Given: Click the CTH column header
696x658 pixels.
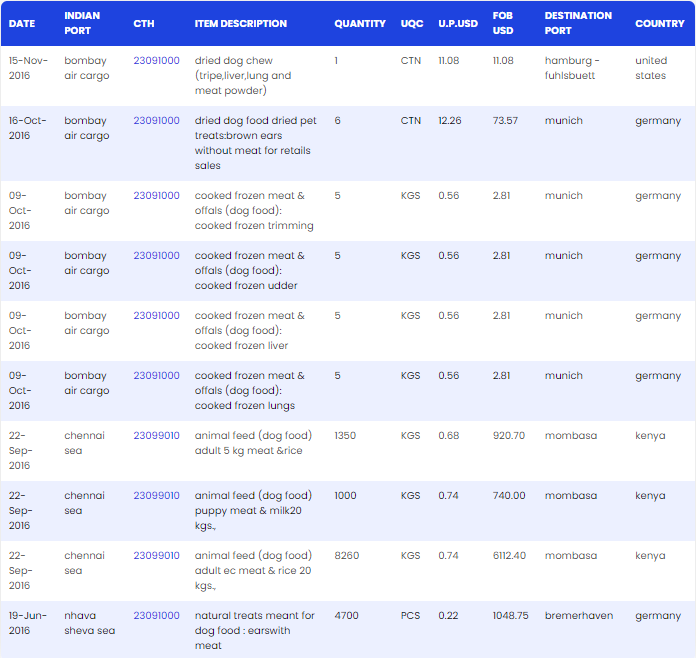Looking at the screenshot, I should (x=144, y=24).
